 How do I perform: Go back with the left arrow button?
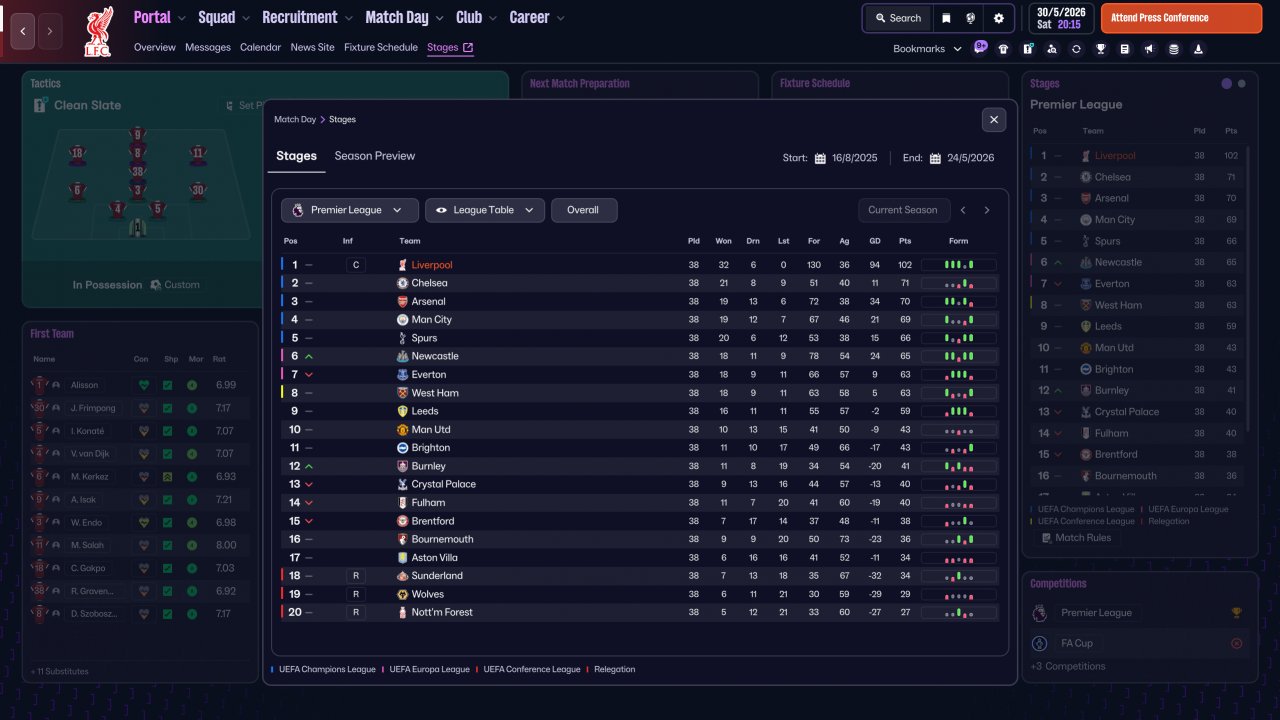point(22,31)
